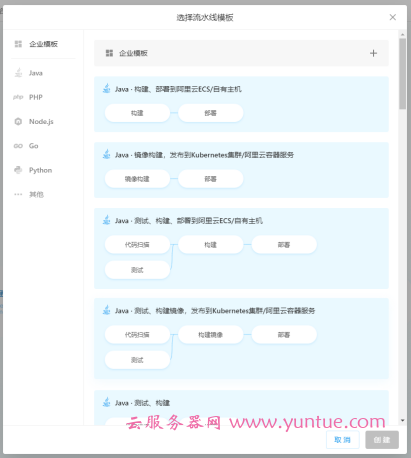
Task: Select the PHP sidebar category
Action: [x=43, y=97]
